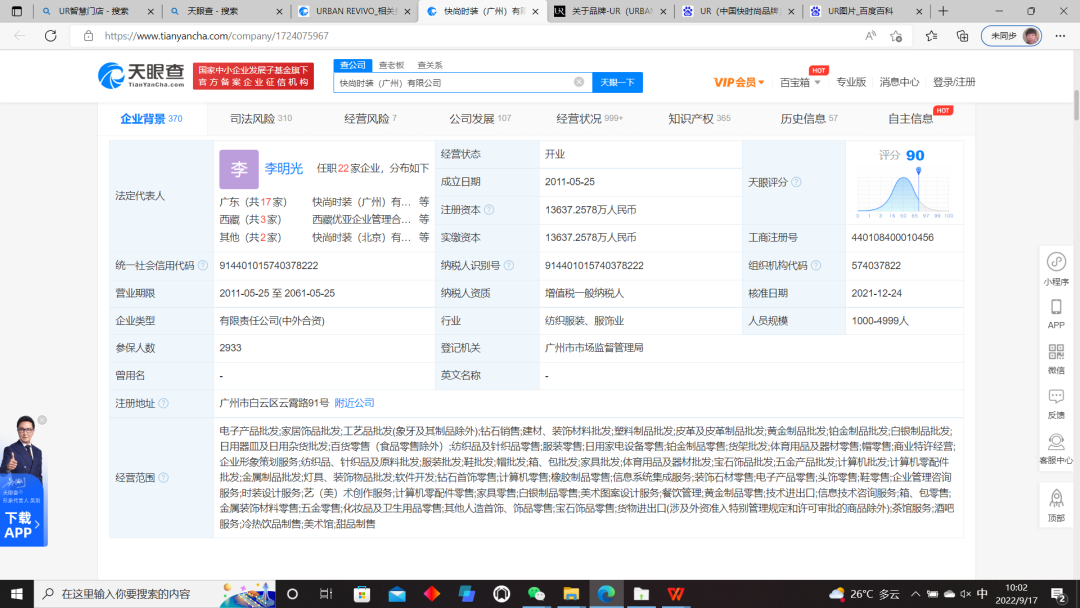This screenshot has height=608, width=1080.
Task: Open a new browser tab
Action: (x=943, y=11)
